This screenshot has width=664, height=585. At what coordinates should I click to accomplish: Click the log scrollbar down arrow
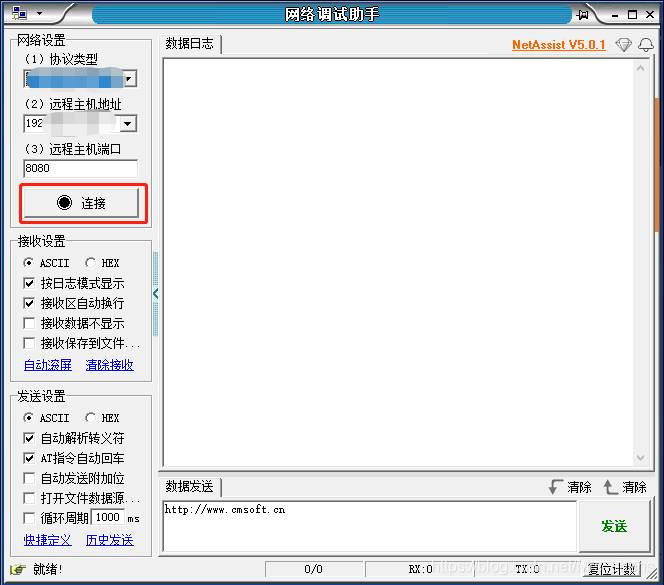pos(641,457)
